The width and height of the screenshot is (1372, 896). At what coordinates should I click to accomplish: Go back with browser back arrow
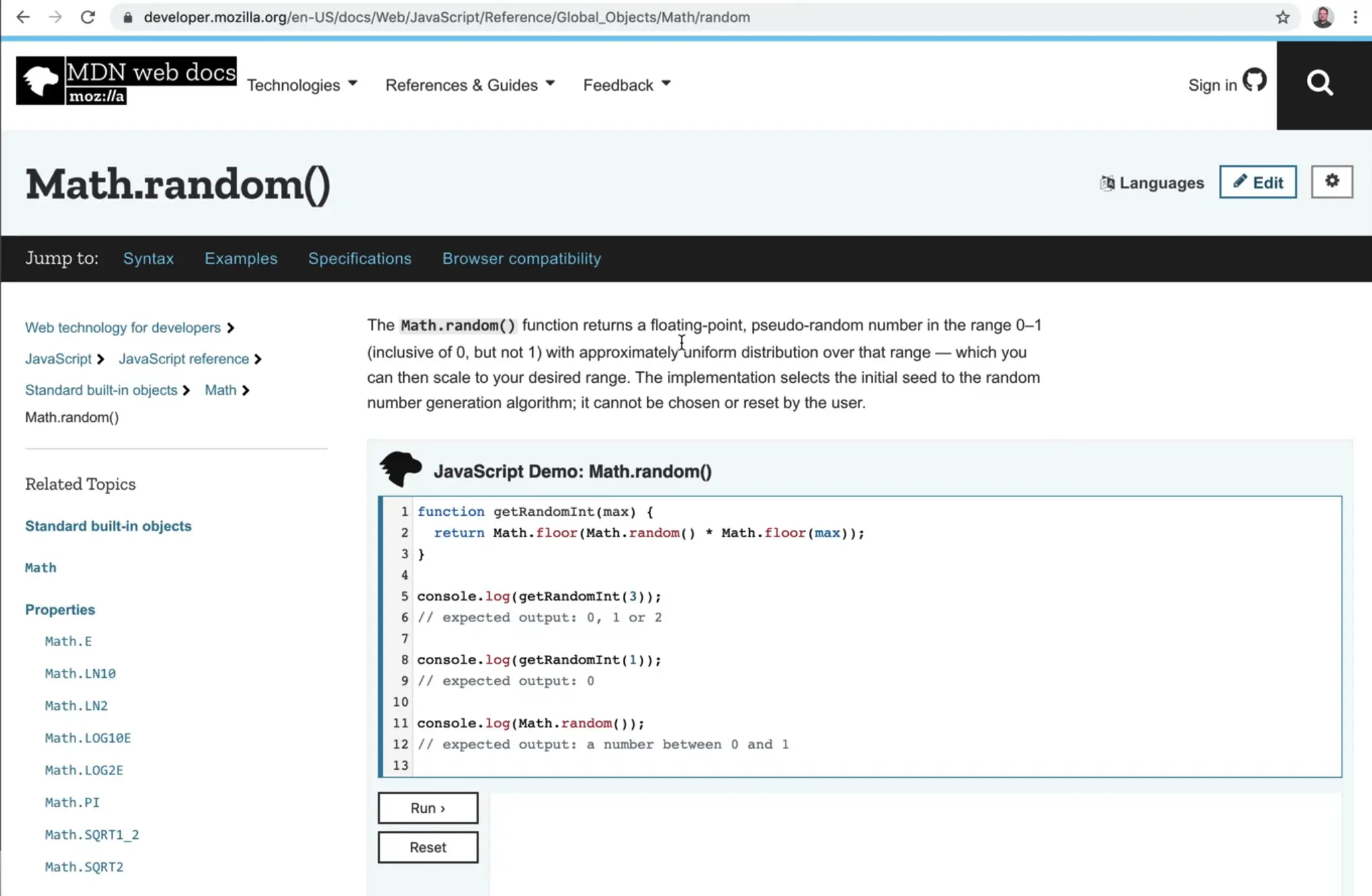tap(23, 17)
